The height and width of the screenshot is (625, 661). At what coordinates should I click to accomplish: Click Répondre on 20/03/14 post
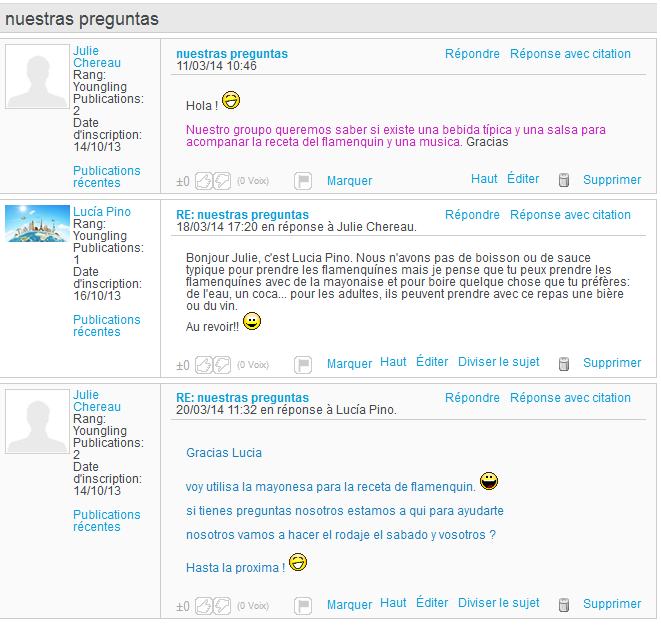pyautogui.click(x=472, y=398)
